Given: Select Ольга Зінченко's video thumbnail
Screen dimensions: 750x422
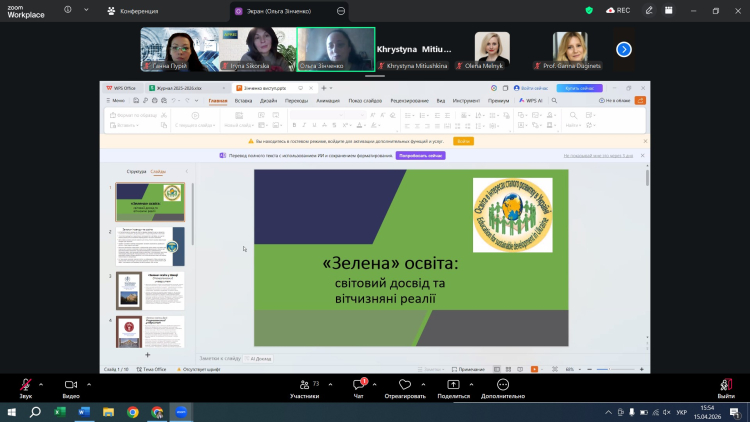Looking at the screenshot, I should tap(335, 48).
